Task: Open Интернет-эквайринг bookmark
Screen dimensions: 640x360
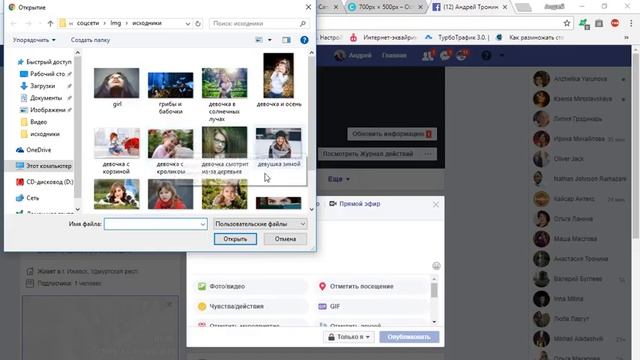Action: click(383, 38)
